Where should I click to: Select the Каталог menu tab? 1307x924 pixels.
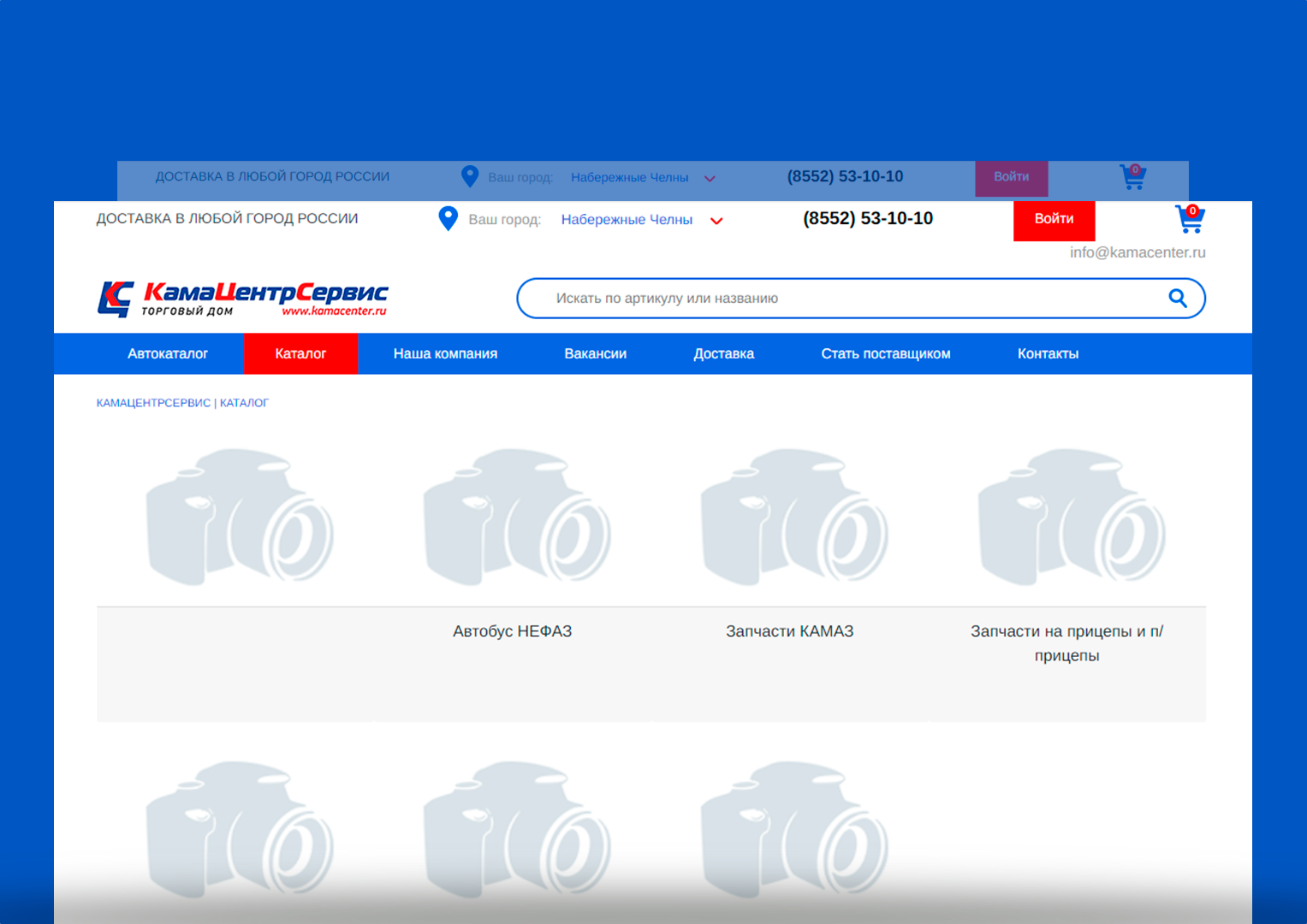click(x=300, y=353)
